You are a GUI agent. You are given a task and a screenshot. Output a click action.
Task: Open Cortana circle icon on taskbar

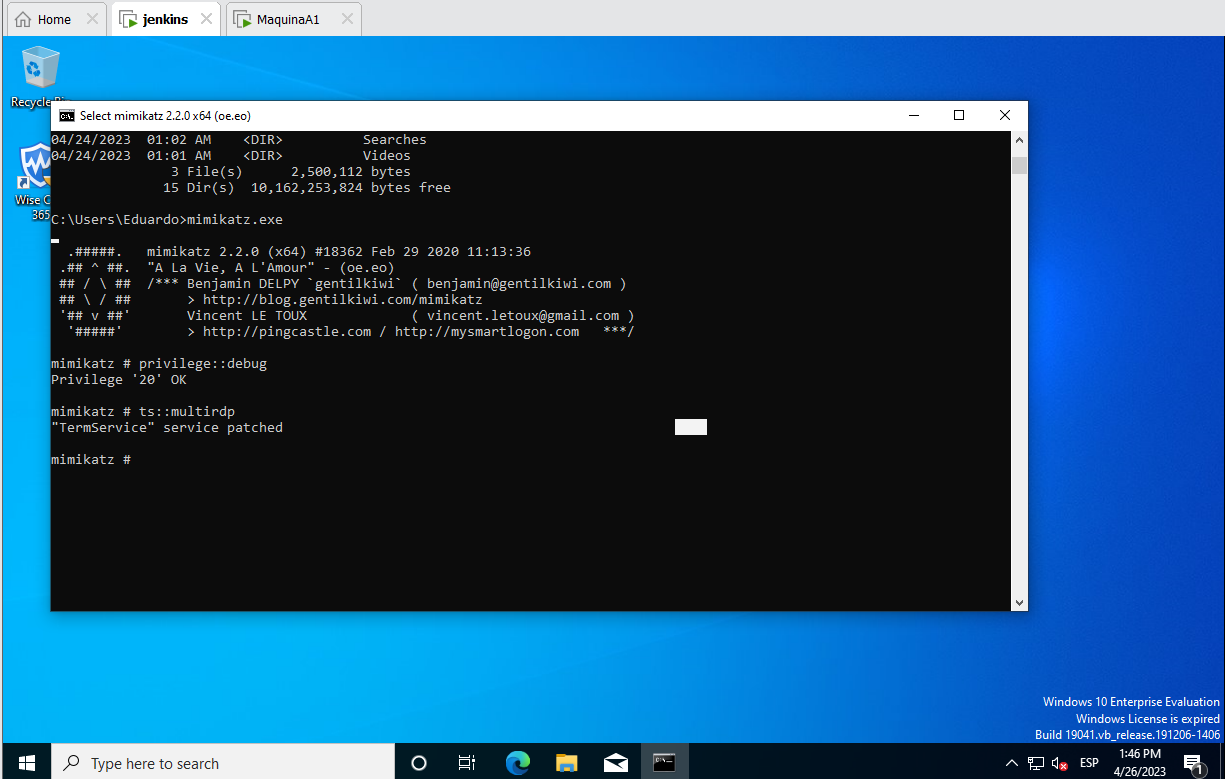[x=419, y=763]
